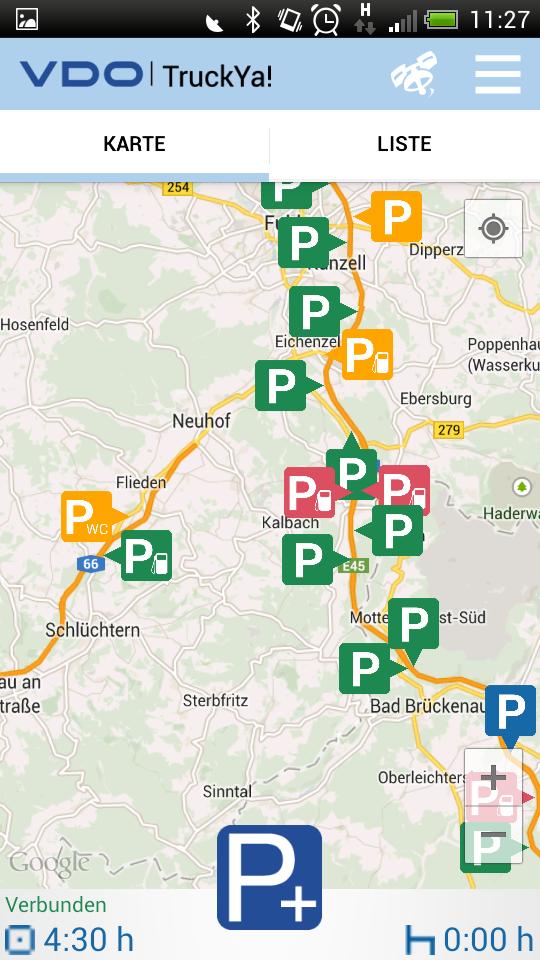Viewport: 540px width, 960px height.
Task: Tap the satellite icon in header
Action: click(x=414, y=74)
